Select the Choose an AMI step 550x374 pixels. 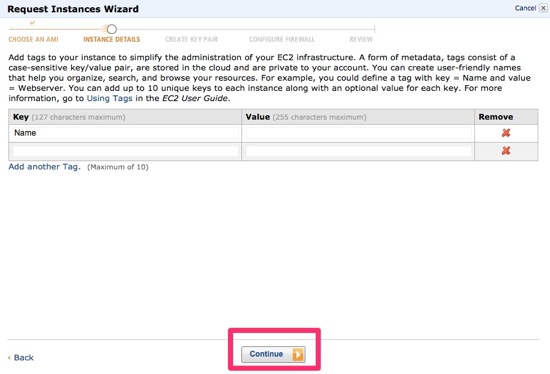pos(33,39)
